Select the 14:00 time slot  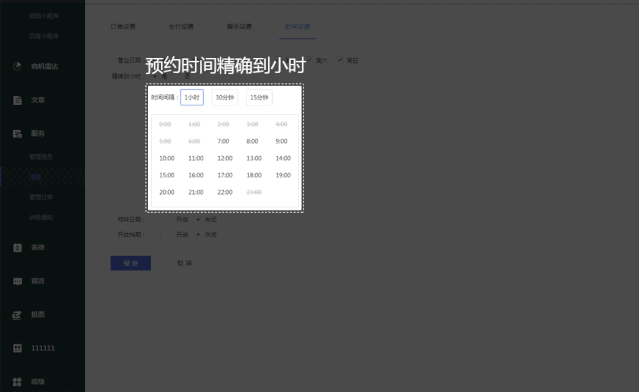point(283,159)
